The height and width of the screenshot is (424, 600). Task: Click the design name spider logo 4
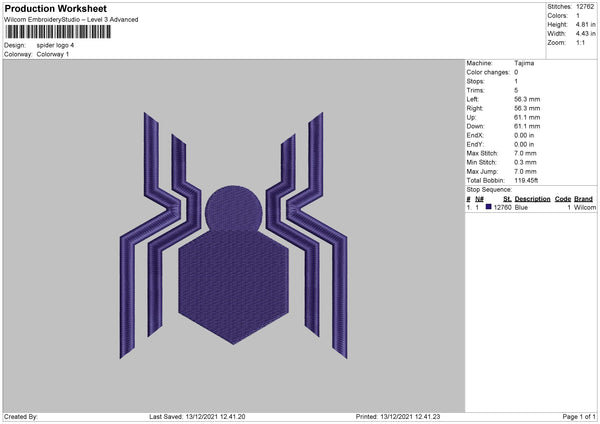[56, 45]
